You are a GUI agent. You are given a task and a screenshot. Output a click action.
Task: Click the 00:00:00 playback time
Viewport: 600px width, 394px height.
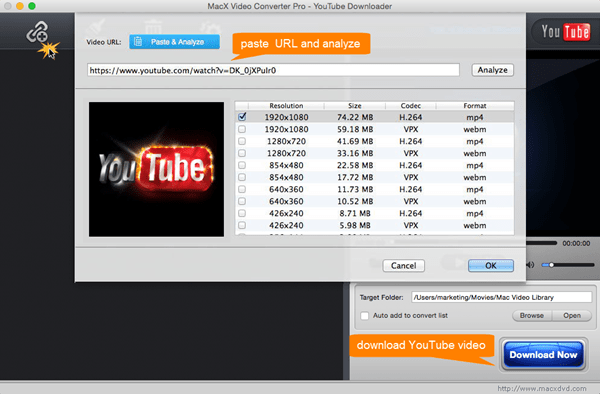pos(576,243)
